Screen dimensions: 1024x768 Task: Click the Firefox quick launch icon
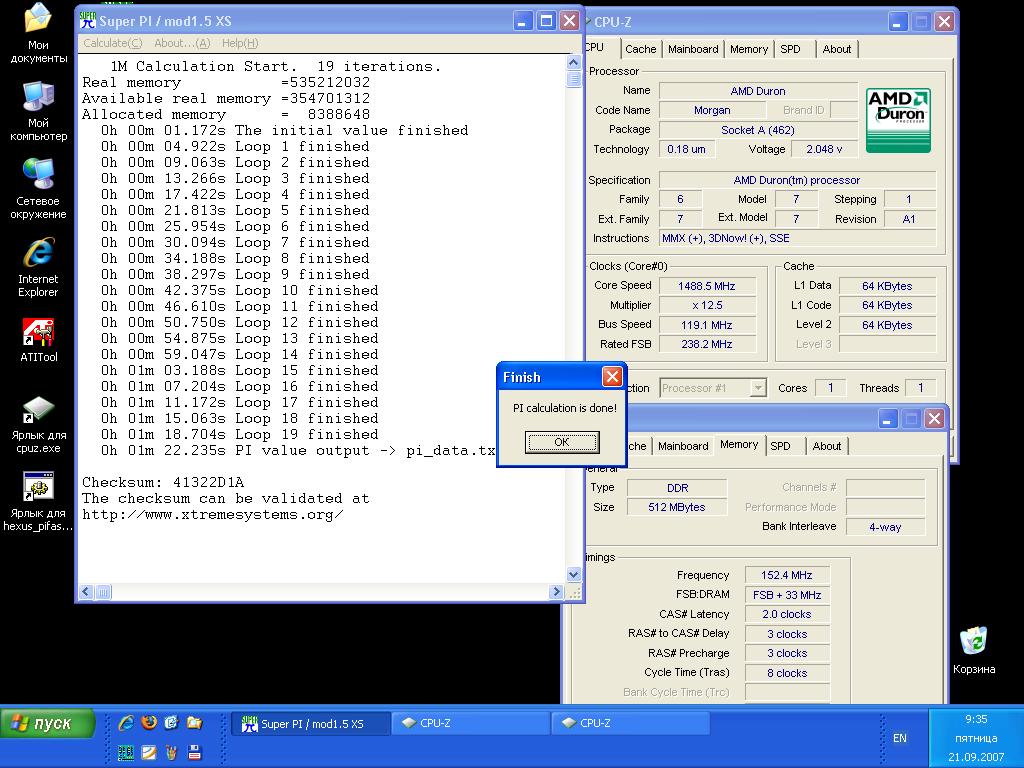pos(150,723)
